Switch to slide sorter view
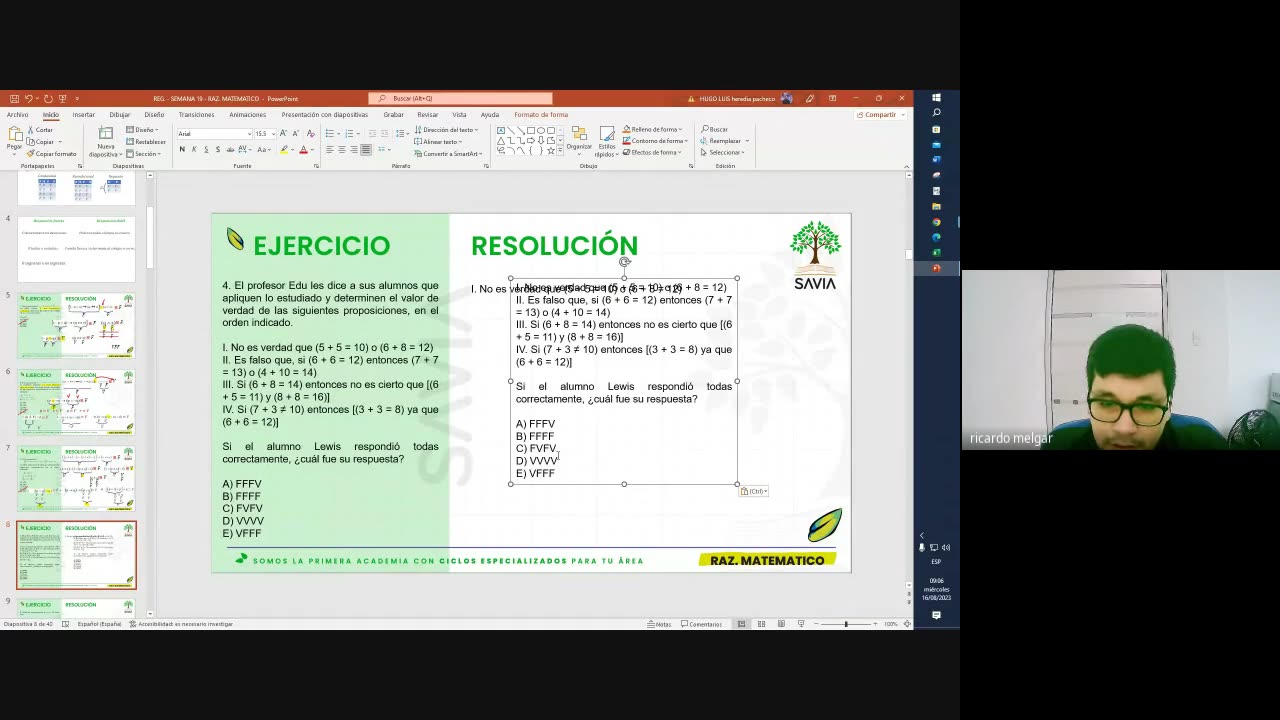1280x720 pixels. coord(761,624)
